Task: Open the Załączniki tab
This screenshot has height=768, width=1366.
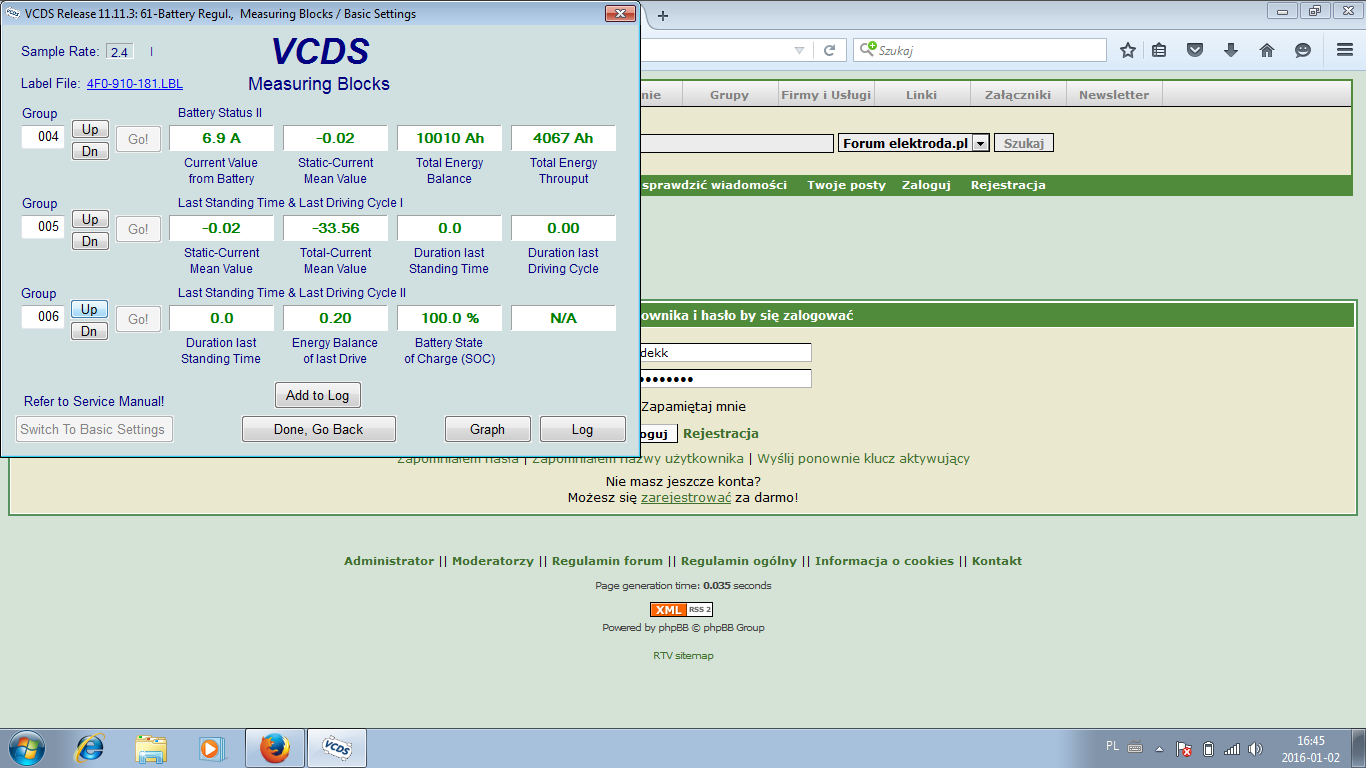Action: click(x=1018, y=95)
